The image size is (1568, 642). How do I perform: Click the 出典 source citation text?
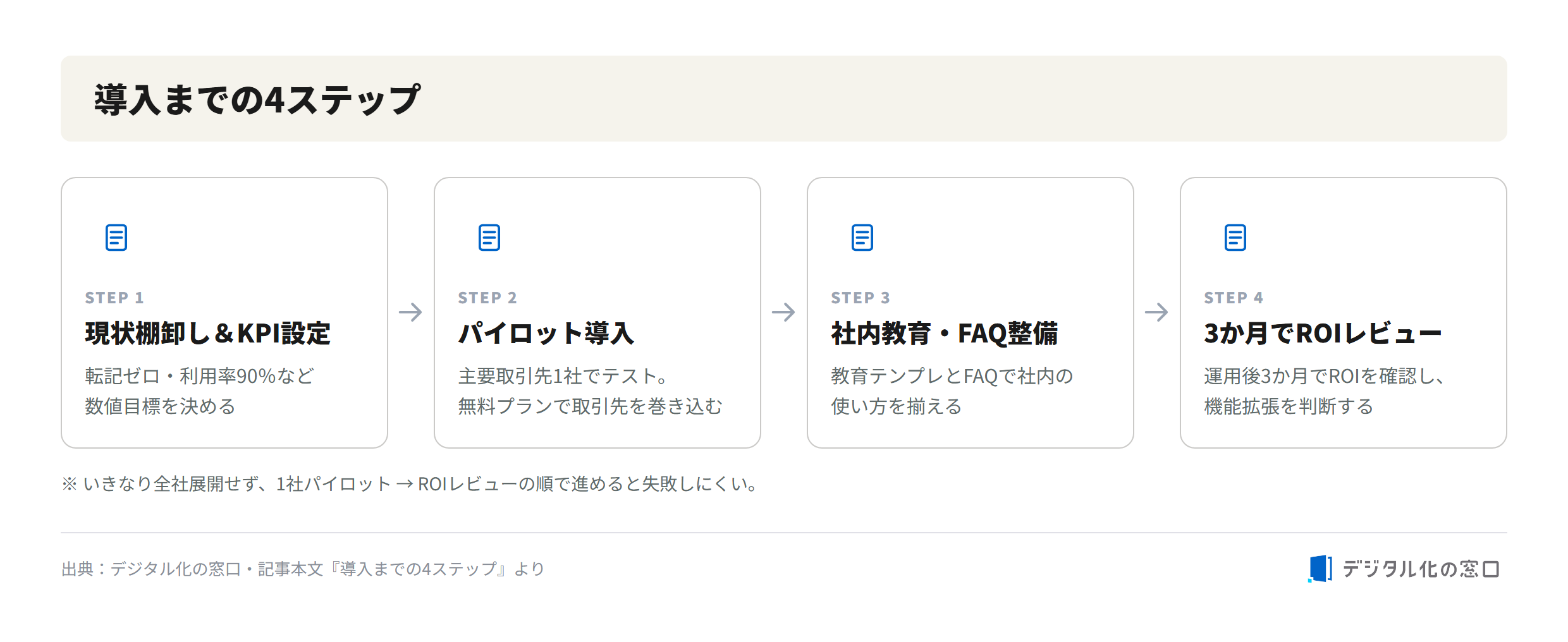click(303, 569)
